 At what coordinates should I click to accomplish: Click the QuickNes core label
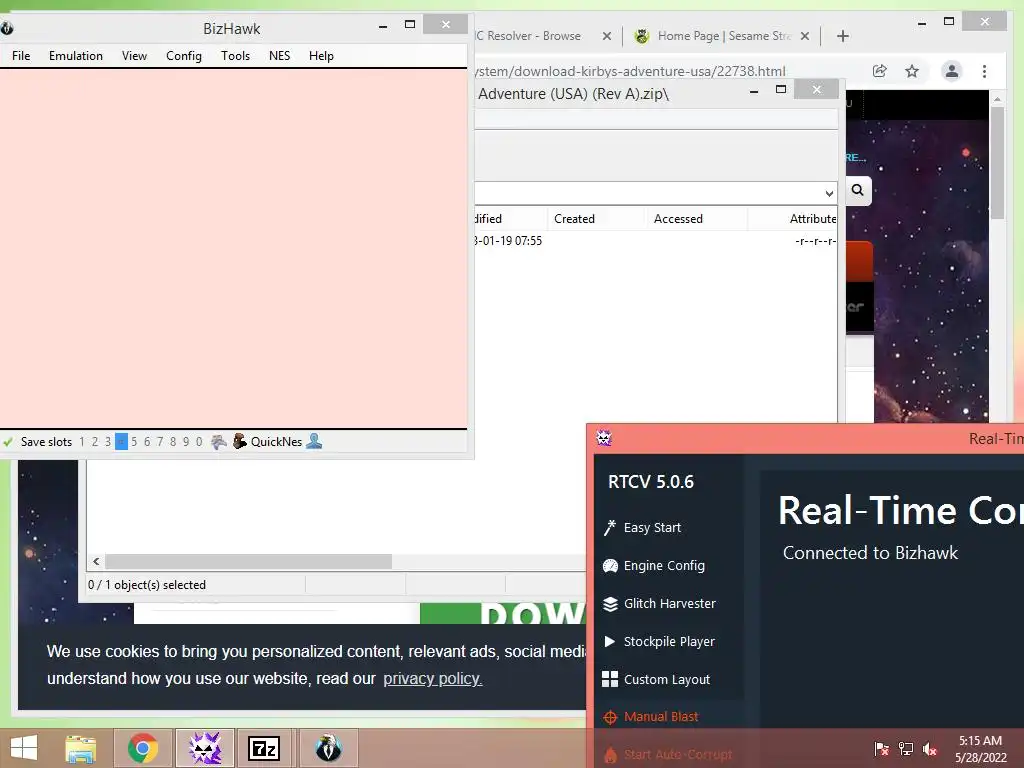point(276,442)
